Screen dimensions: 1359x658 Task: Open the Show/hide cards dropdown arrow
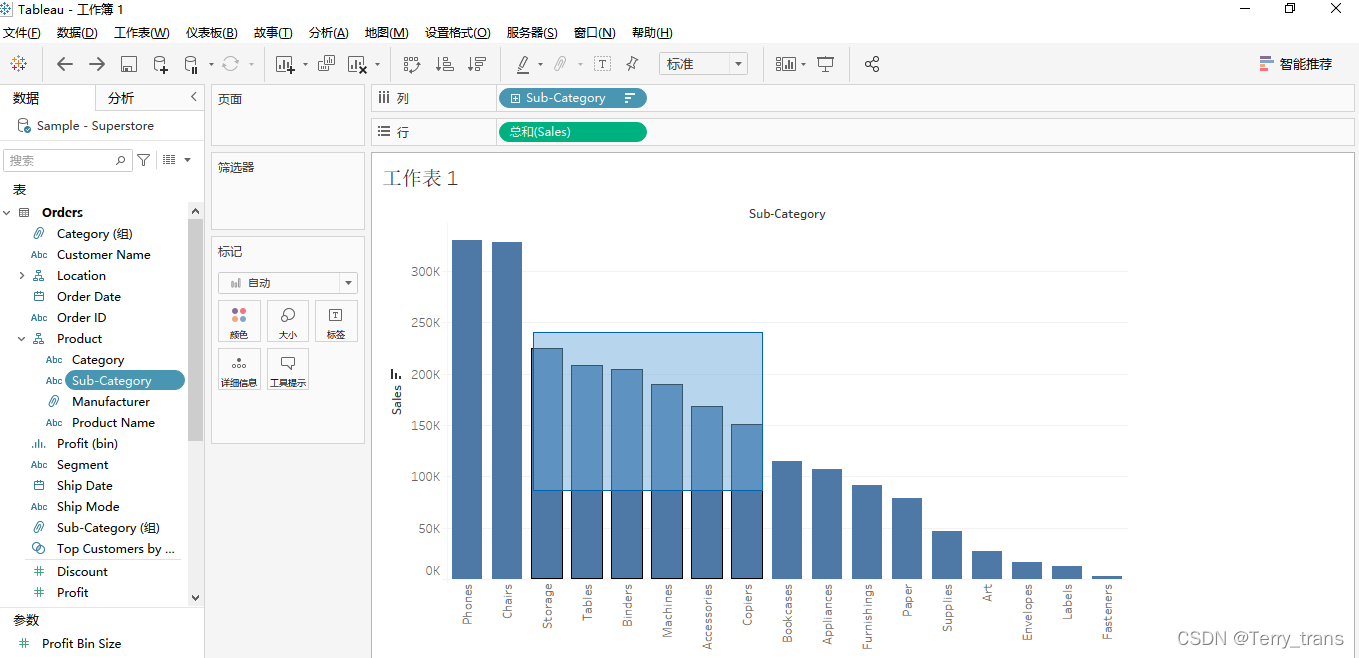click(x=803, y=65)
